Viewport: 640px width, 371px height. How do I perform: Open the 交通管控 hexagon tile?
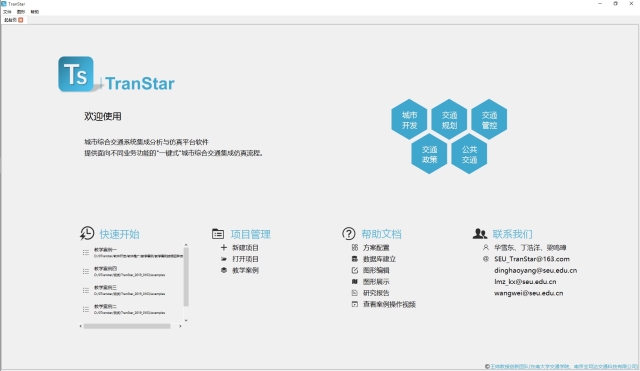pyautogui.click(x=489, y=120)
